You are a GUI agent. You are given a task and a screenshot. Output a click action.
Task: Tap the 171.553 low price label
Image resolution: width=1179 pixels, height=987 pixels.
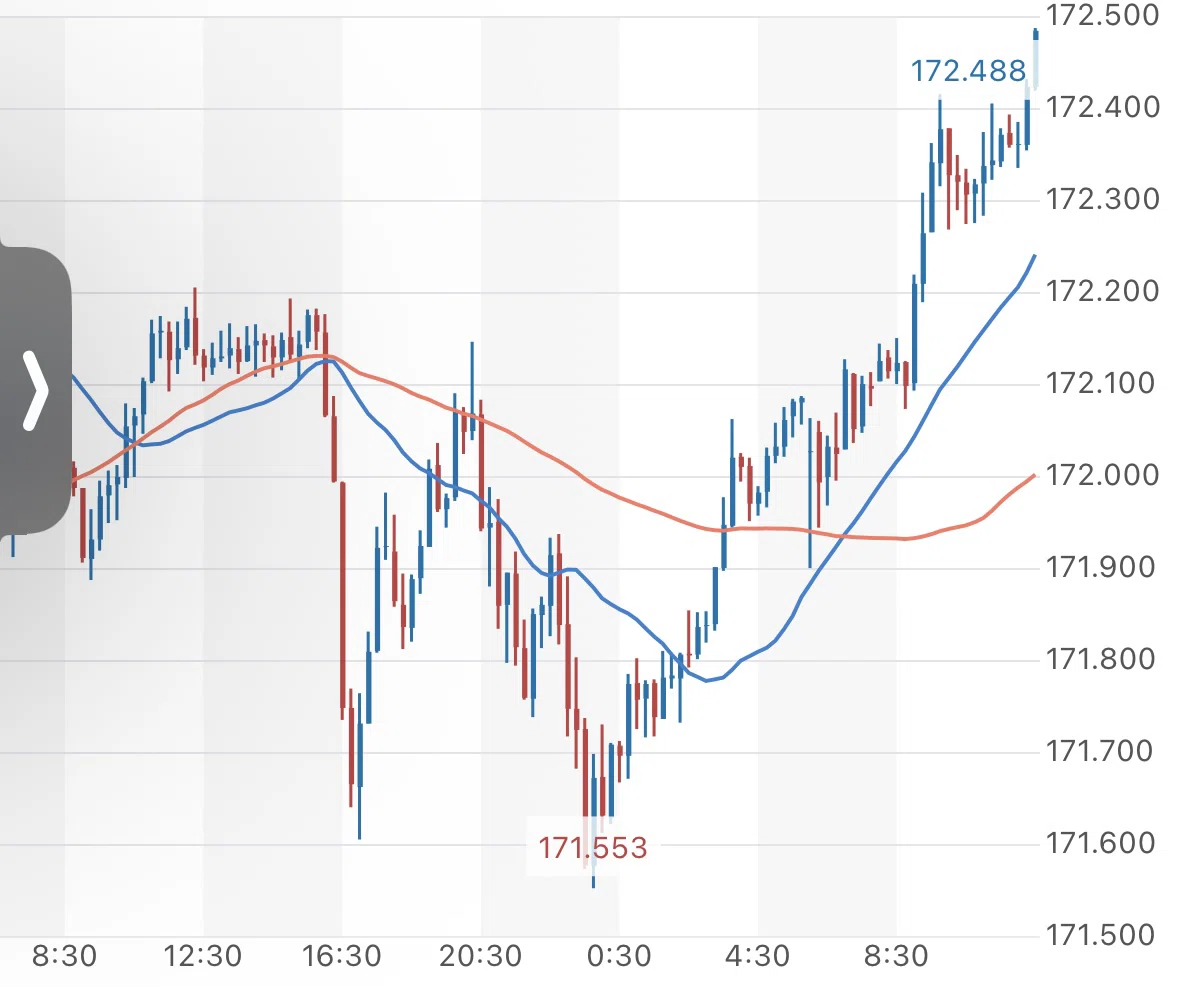pyautogui.click(x=593, y=848)
